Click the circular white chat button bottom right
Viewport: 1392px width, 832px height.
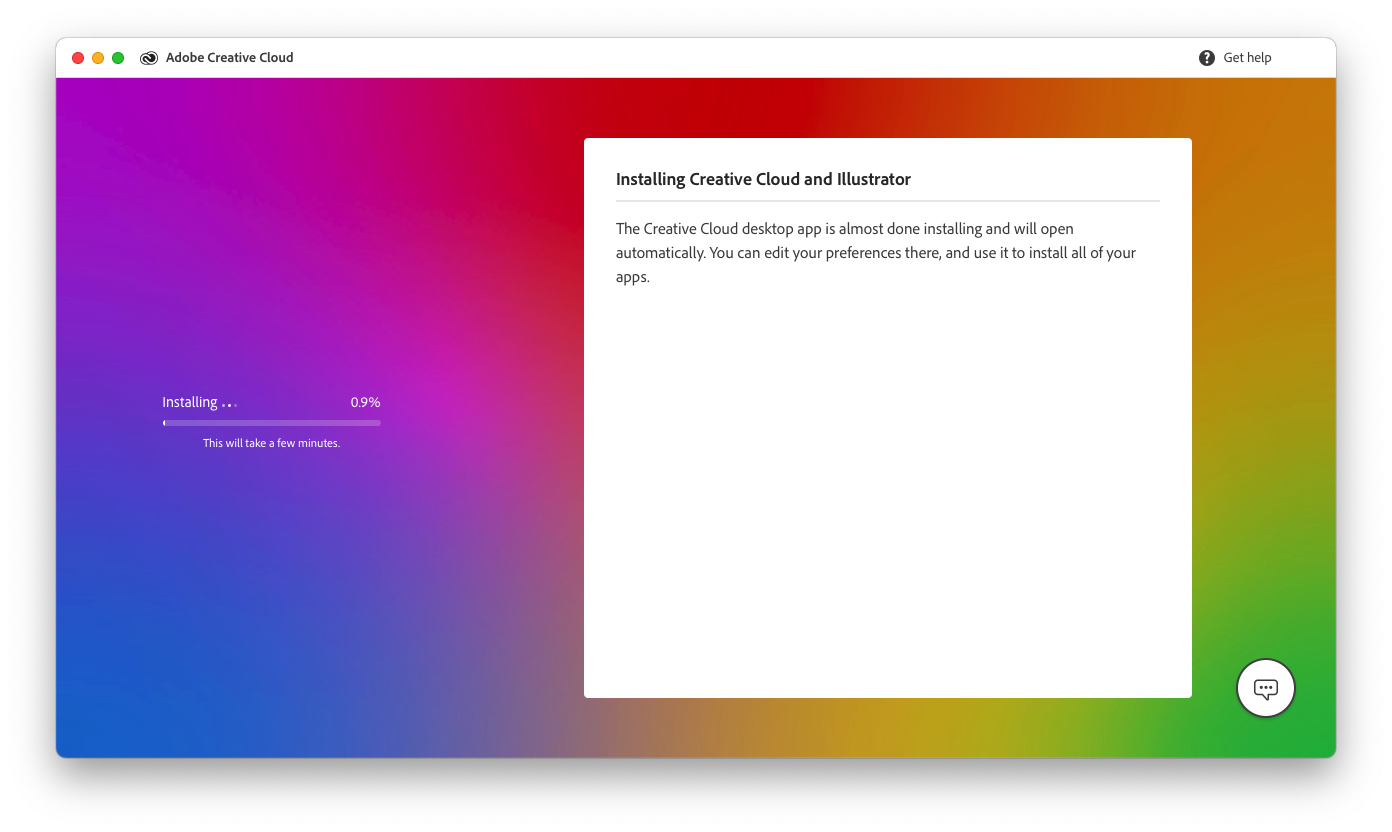[x=1265, y=688]
